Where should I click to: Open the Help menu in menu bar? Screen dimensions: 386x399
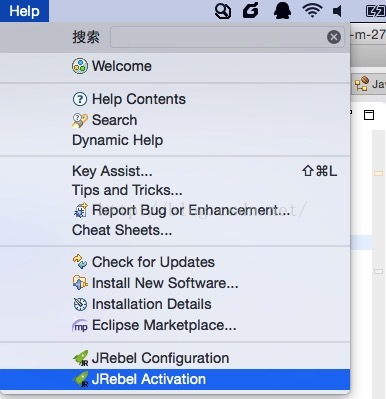[24, 11]
